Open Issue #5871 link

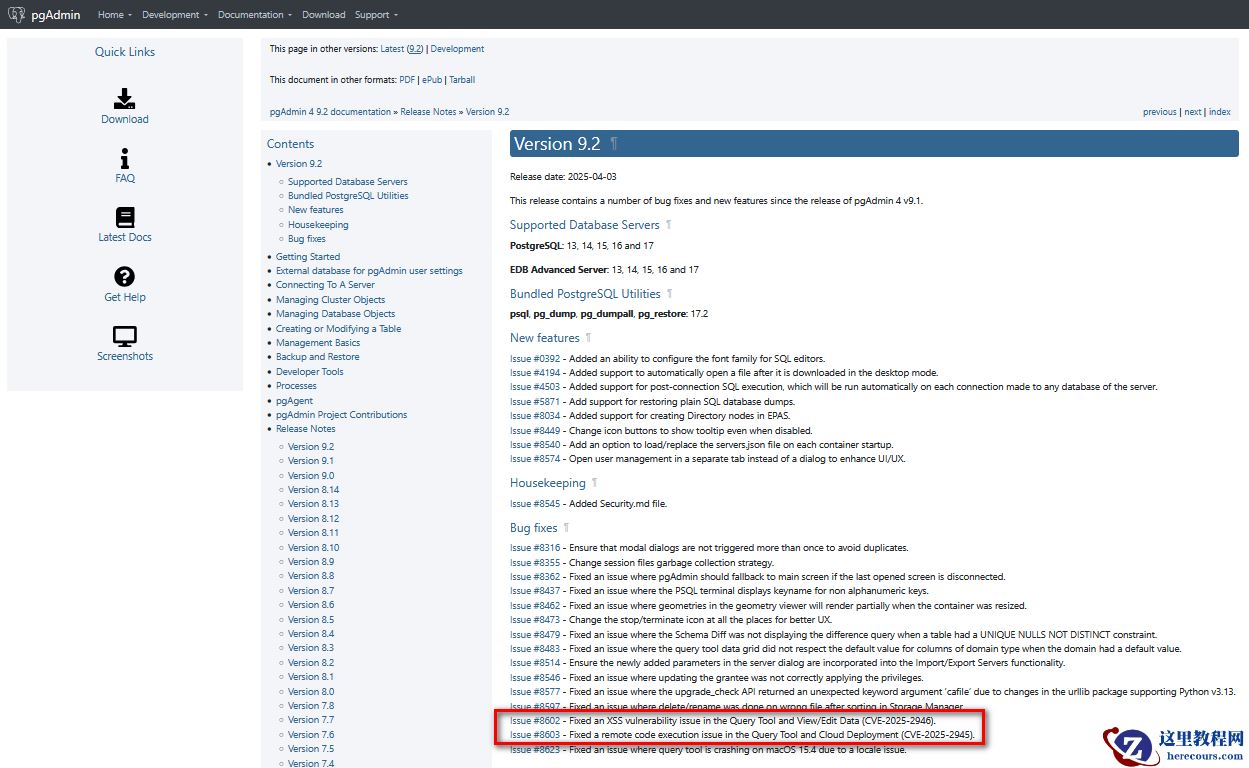535,402
